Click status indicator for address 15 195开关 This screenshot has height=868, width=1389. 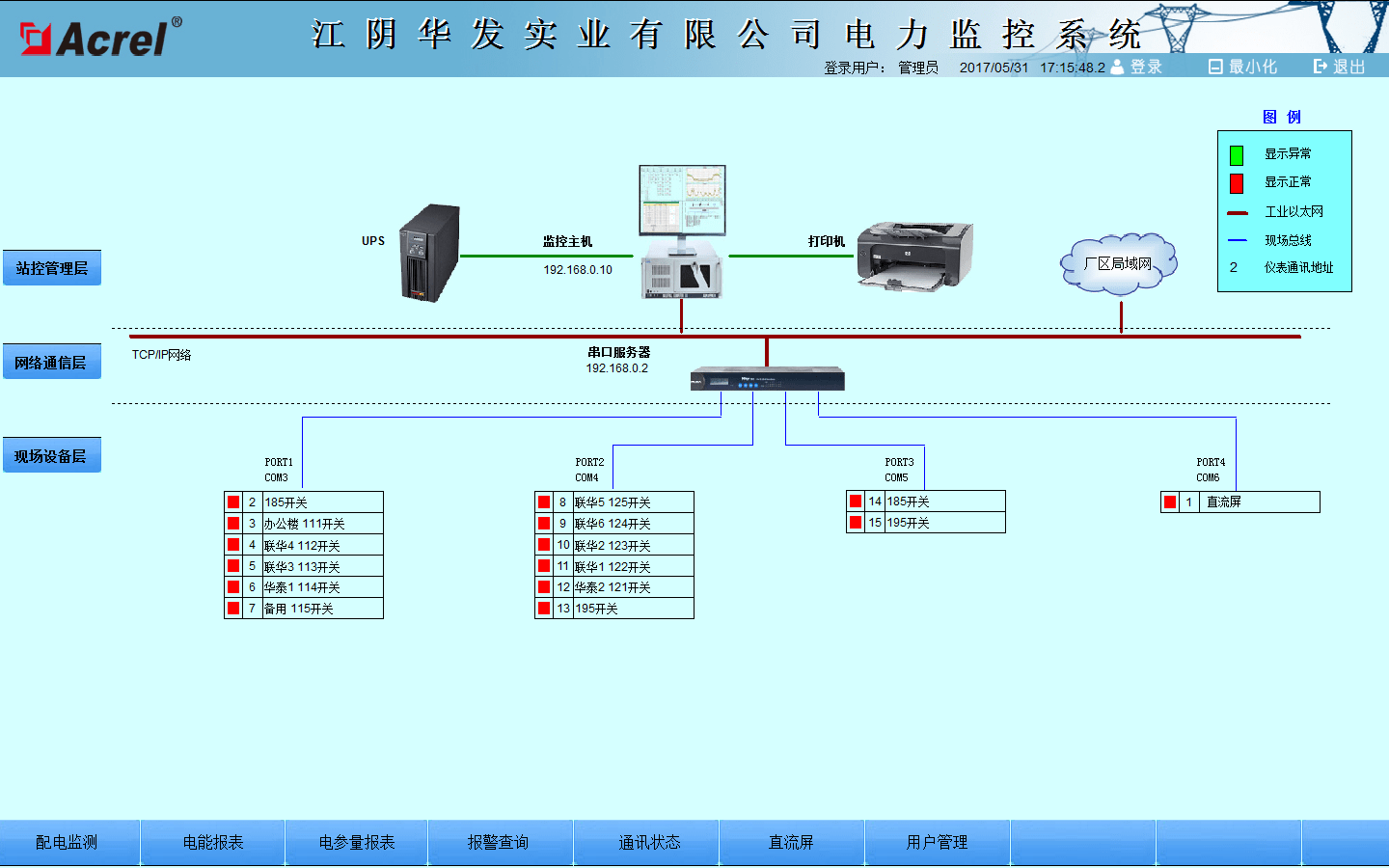(x=856, y=523)
